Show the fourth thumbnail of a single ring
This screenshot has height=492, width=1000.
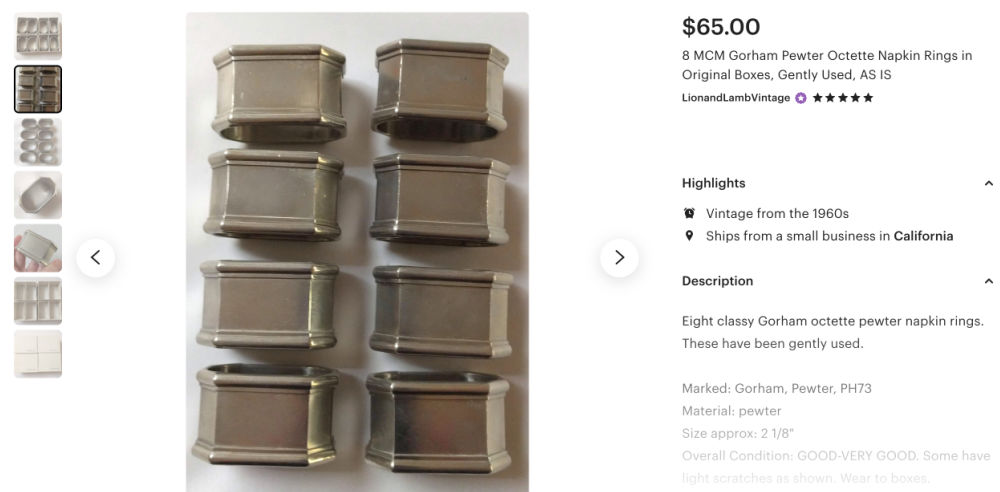38,195
